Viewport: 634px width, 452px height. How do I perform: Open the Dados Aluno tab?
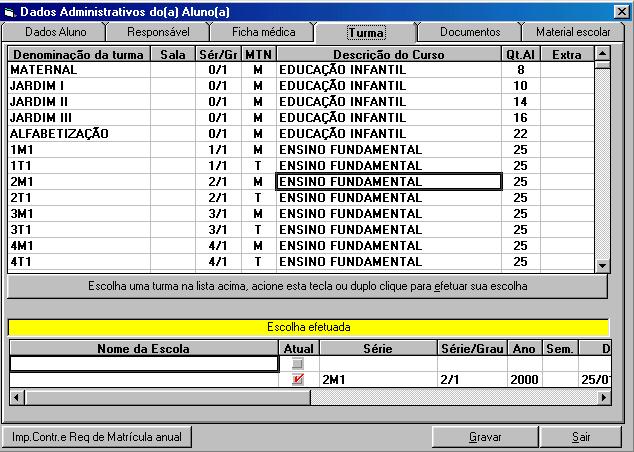55,32
